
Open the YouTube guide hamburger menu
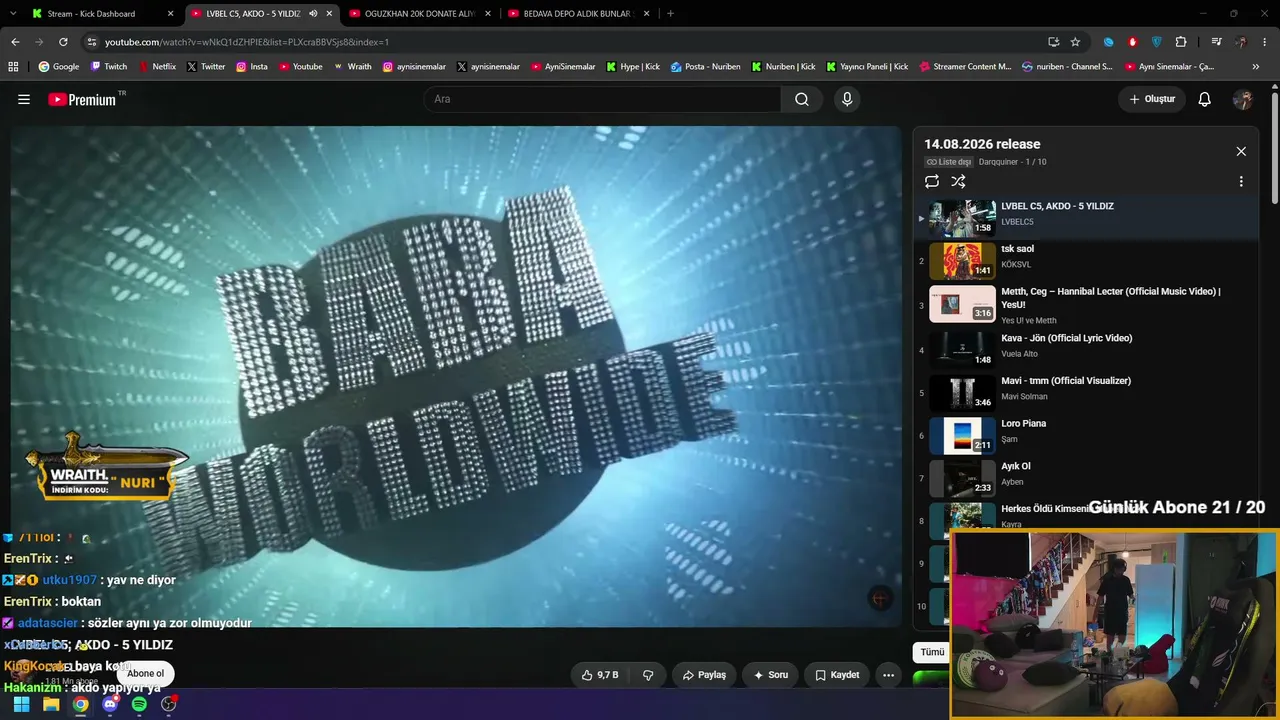24,99
